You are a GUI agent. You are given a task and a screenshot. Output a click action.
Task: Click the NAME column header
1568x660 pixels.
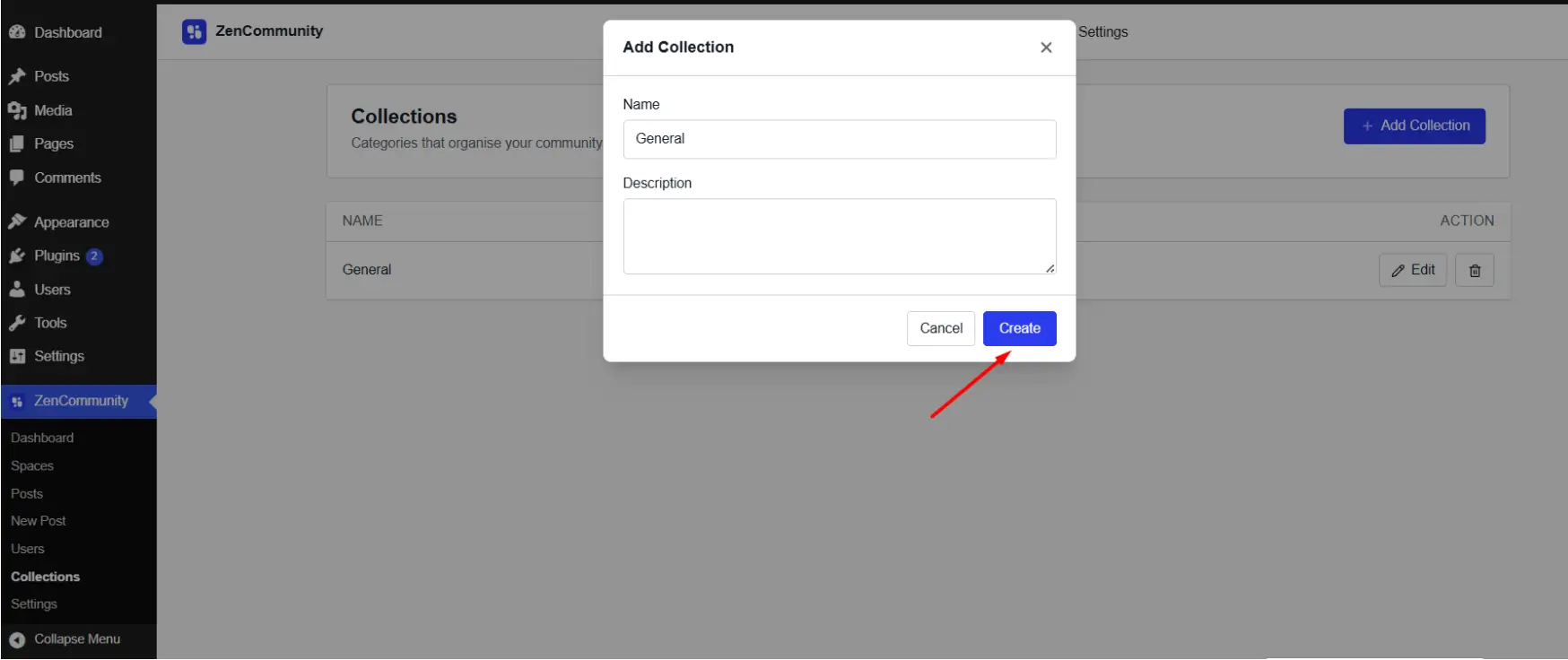[x=362, y=221]
